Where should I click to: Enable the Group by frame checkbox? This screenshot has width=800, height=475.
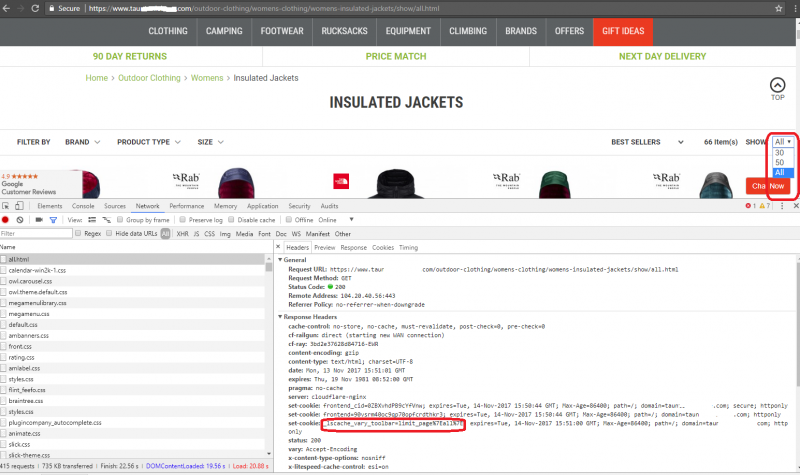(x=120, y=219)
